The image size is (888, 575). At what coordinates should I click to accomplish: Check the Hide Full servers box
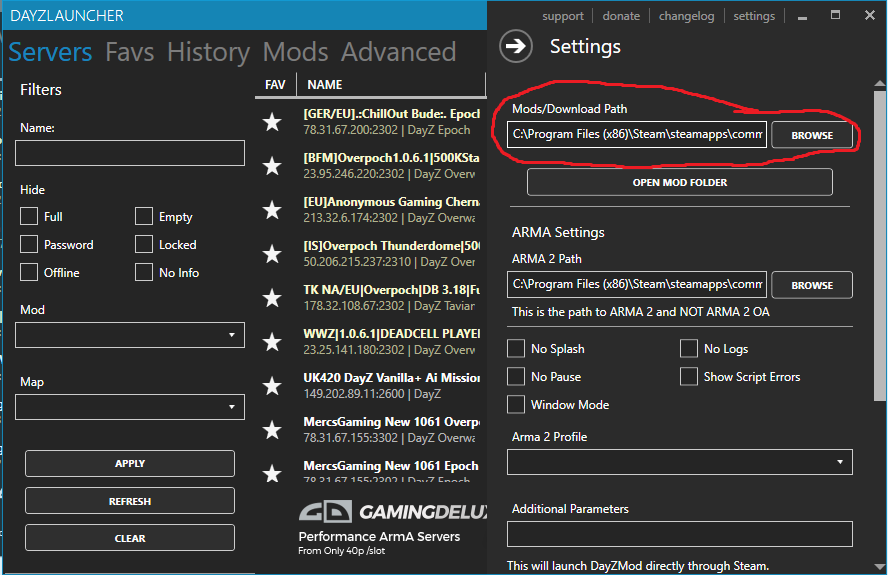click(29, 217)
